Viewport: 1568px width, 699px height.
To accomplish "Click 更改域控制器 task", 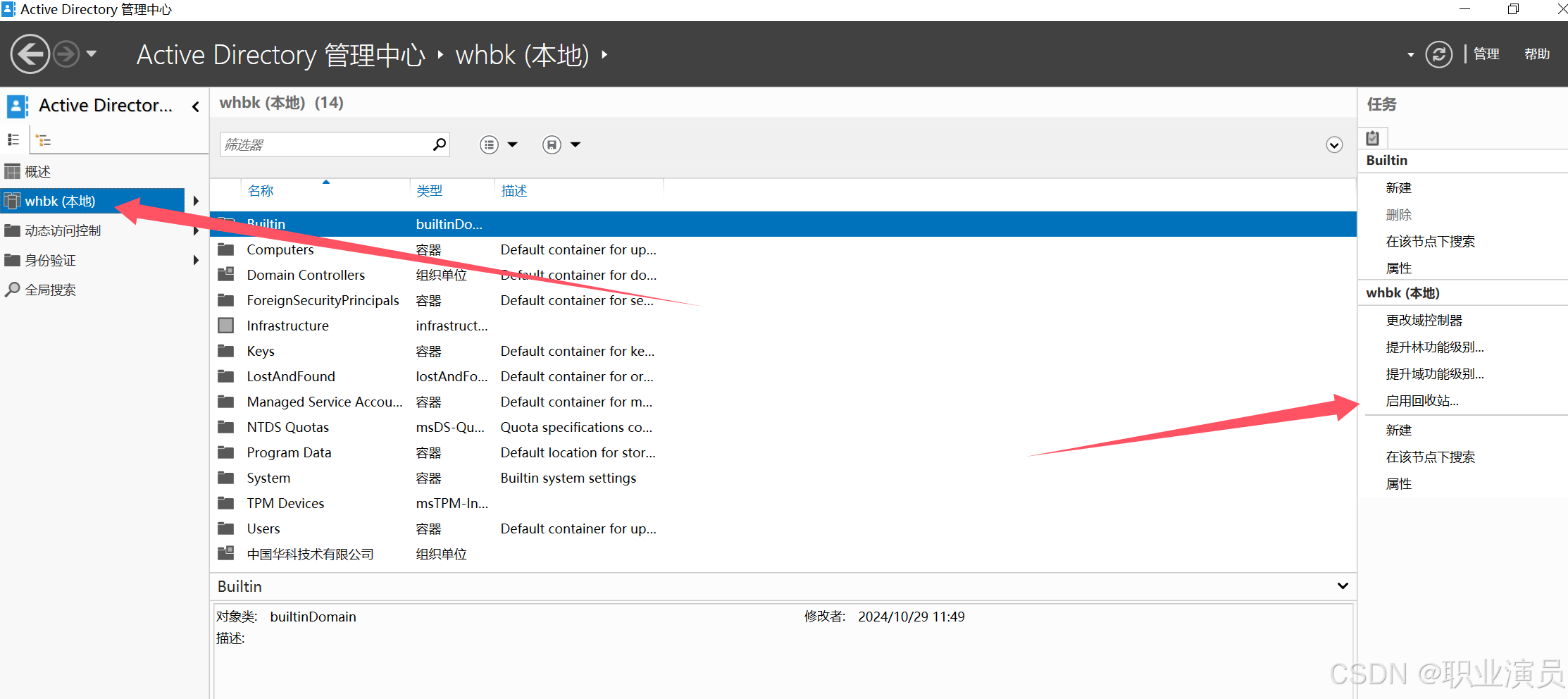I will click(x=1424, y=321).
